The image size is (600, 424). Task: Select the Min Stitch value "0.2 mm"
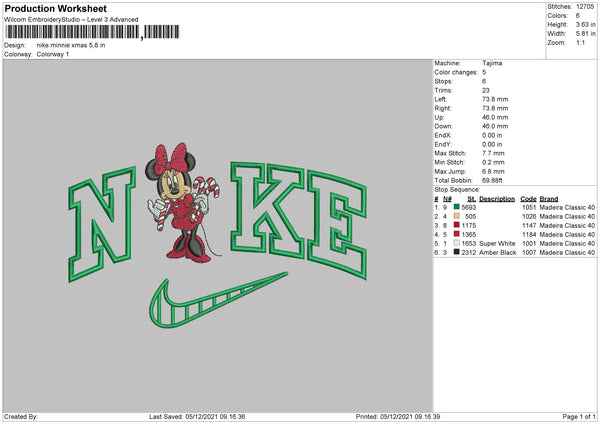click(x=493, y=162)
